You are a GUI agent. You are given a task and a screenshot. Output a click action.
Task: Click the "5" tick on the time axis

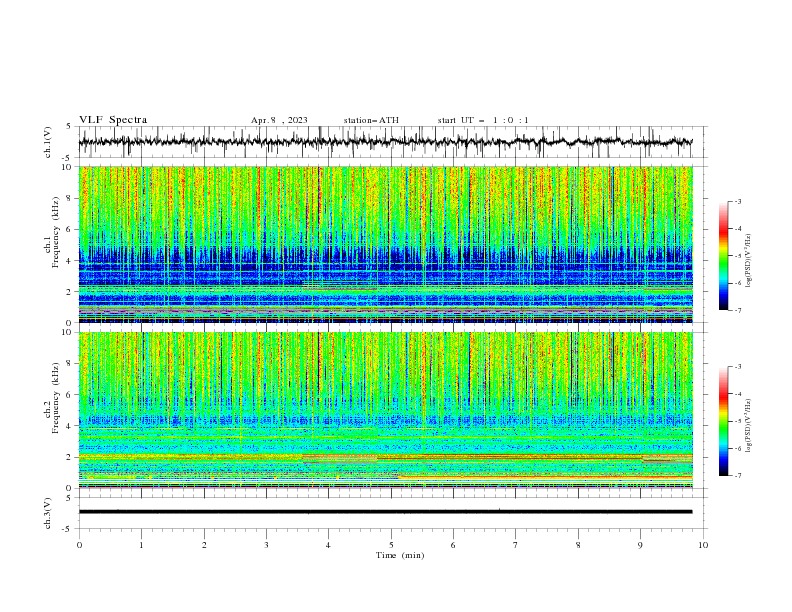tap(391, 545)
